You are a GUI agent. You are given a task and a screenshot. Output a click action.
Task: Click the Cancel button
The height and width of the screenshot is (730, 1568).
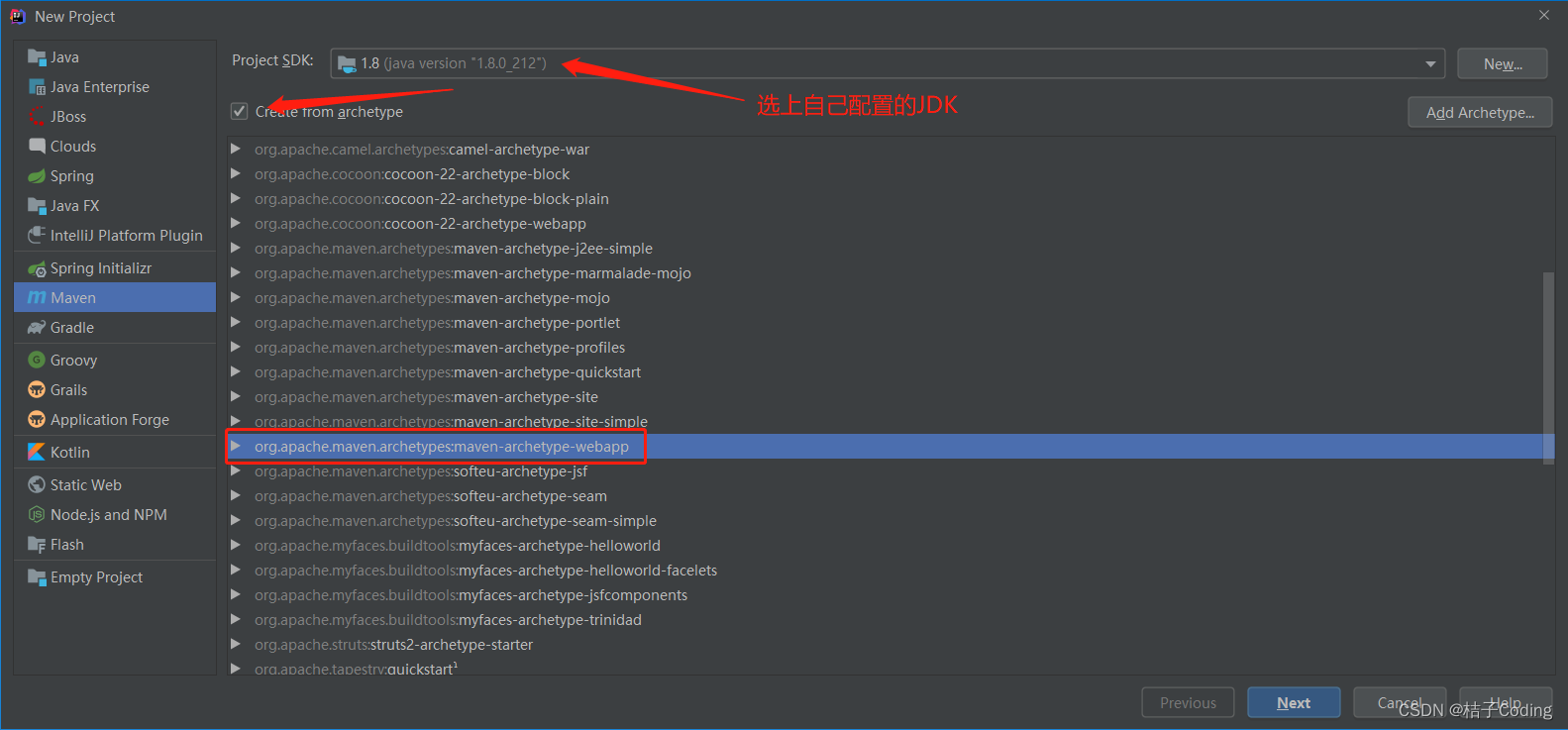[1400, 702]
